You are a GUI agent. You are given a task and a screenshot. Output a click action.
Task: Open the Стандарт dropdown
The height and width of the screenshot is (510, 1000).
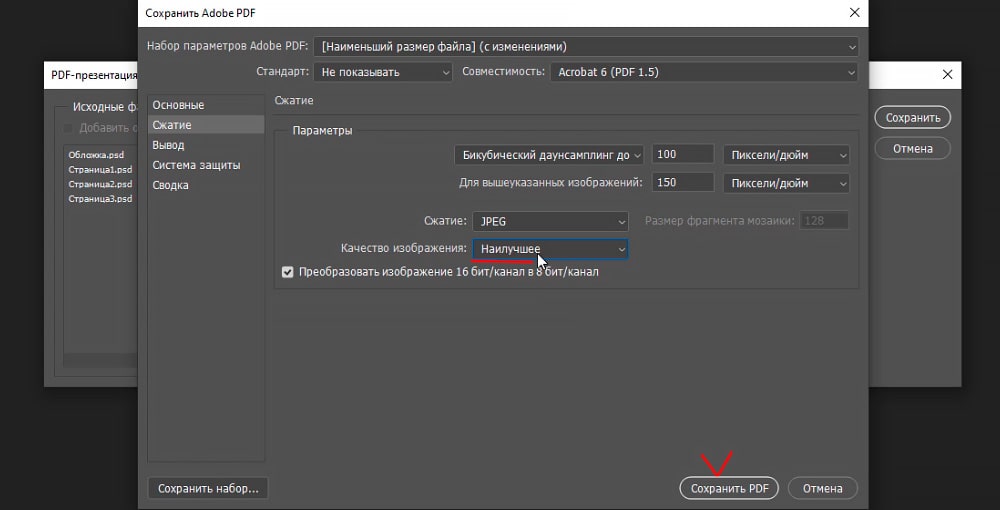pos(383,72)
